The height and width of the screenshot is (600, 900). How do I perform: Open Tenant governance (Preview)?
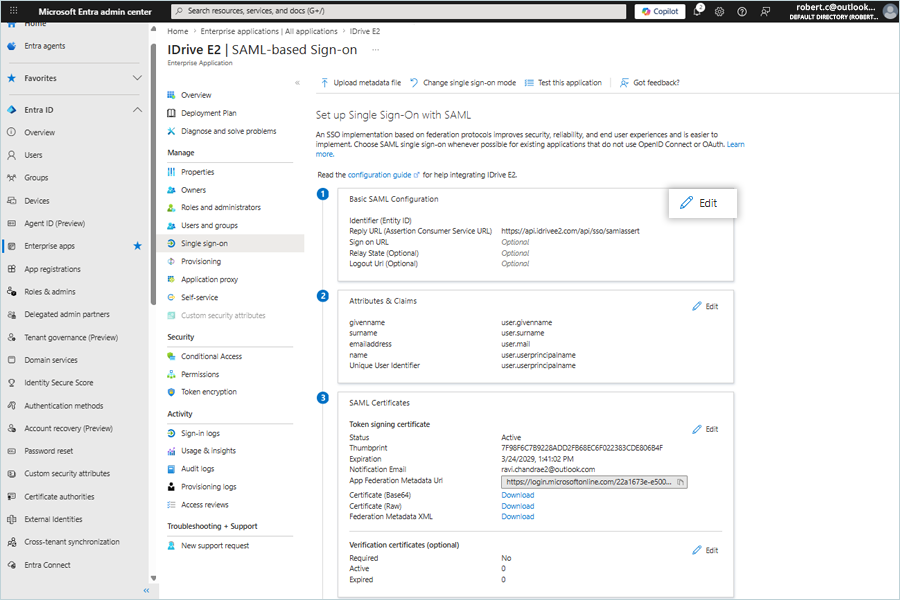[71, 338]
